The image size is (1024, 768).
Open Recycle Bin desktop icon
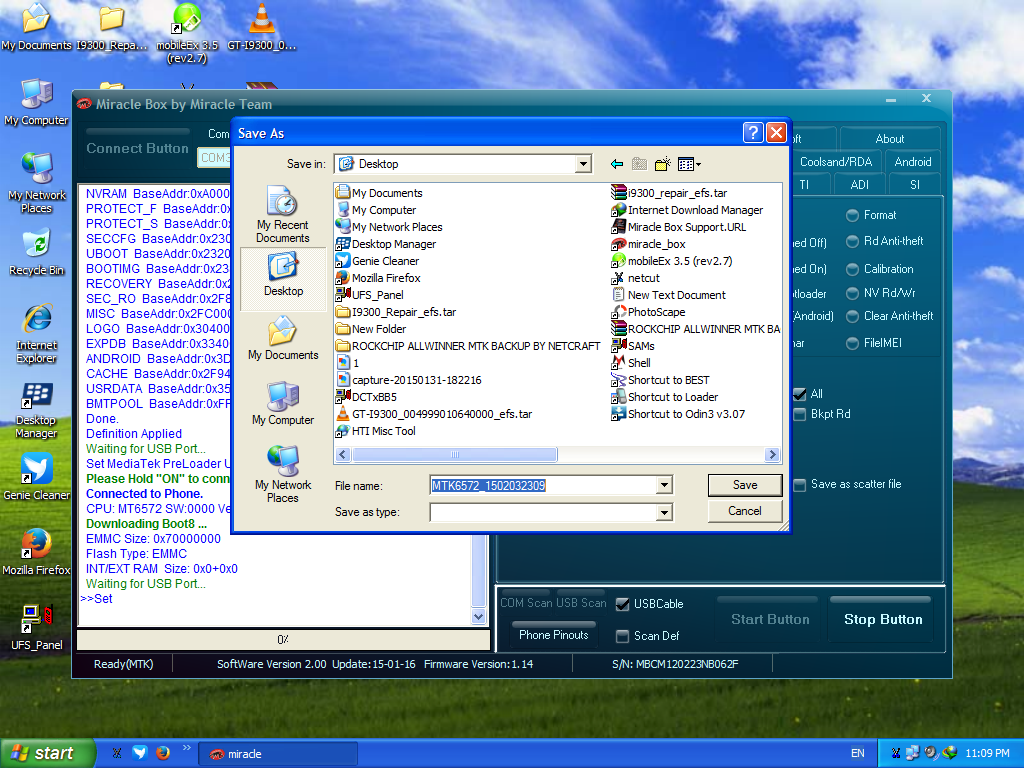(37, 252)
